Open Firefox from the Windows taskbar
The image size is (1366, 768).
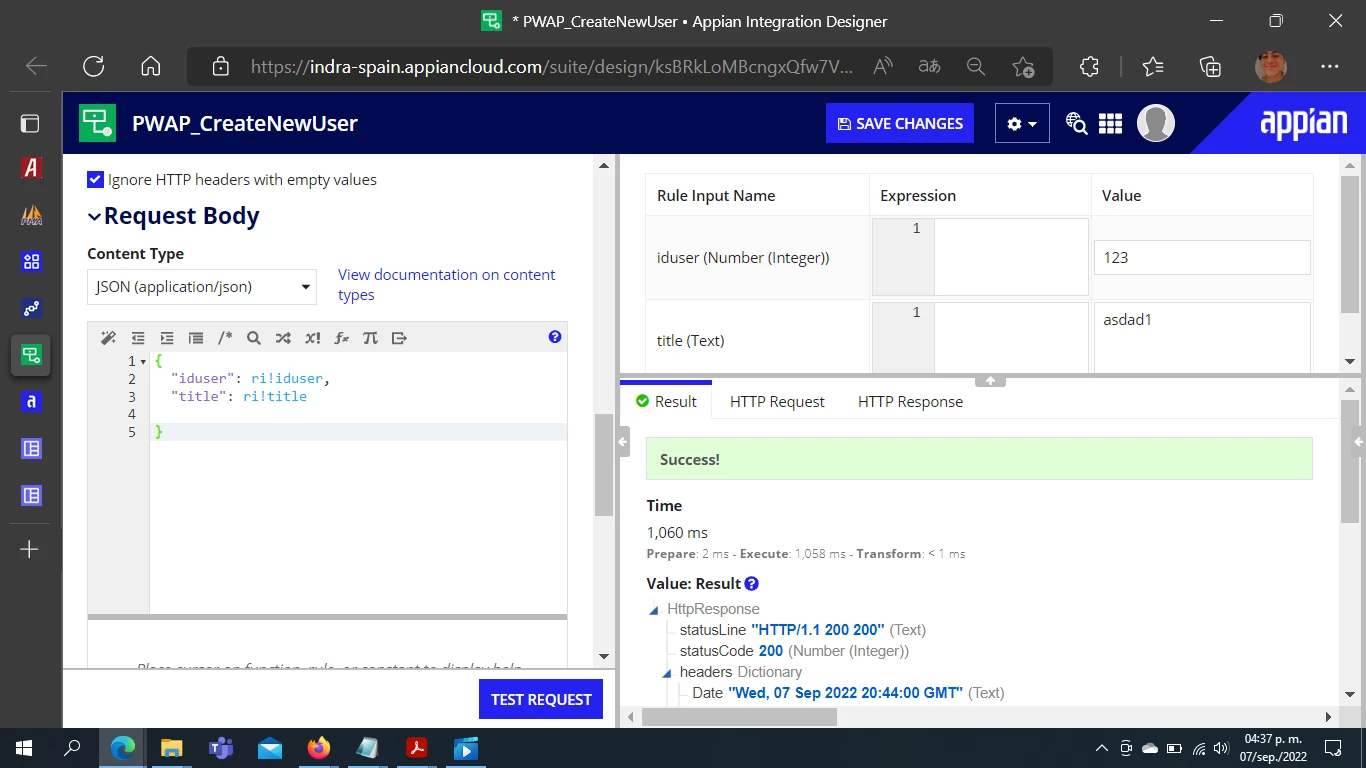point(319,747)
